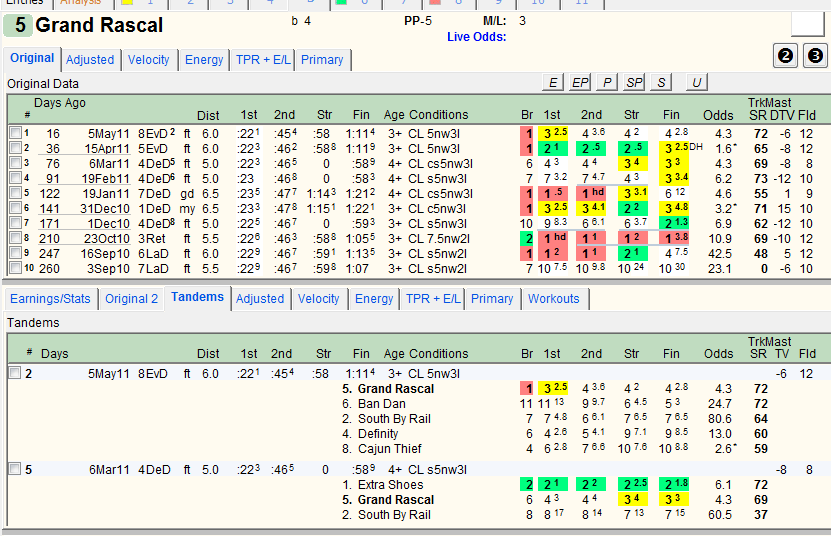Image resolution: width=831 pixels, height=536 pixels.
Task: Select the lower Energy tab
Action: [x=374, y=299]
